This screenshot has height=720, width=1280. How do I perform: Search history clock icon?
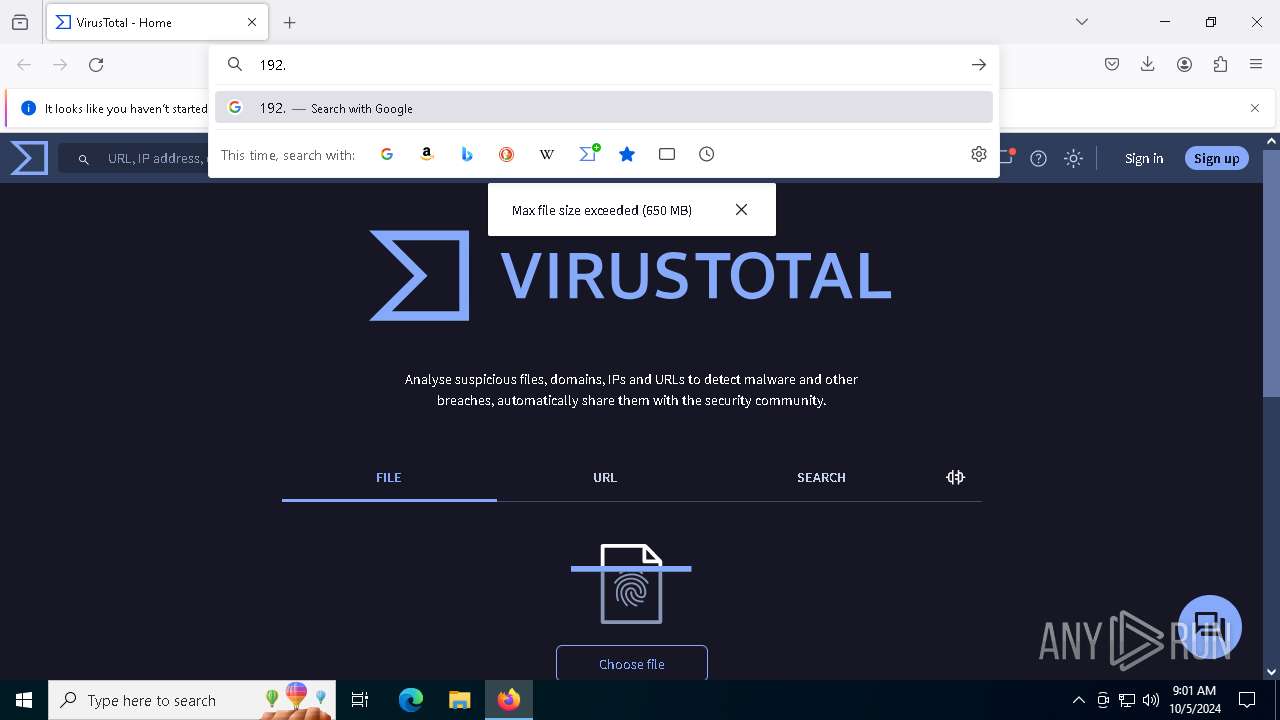pyautogui.click(x=707, y=154)
